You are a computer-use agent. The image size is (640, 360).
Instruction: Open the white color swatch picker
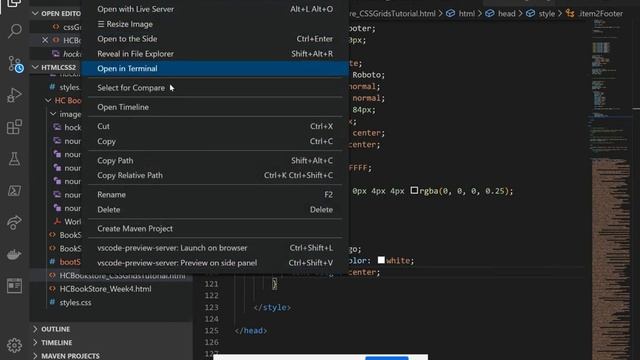coord(381,260)
